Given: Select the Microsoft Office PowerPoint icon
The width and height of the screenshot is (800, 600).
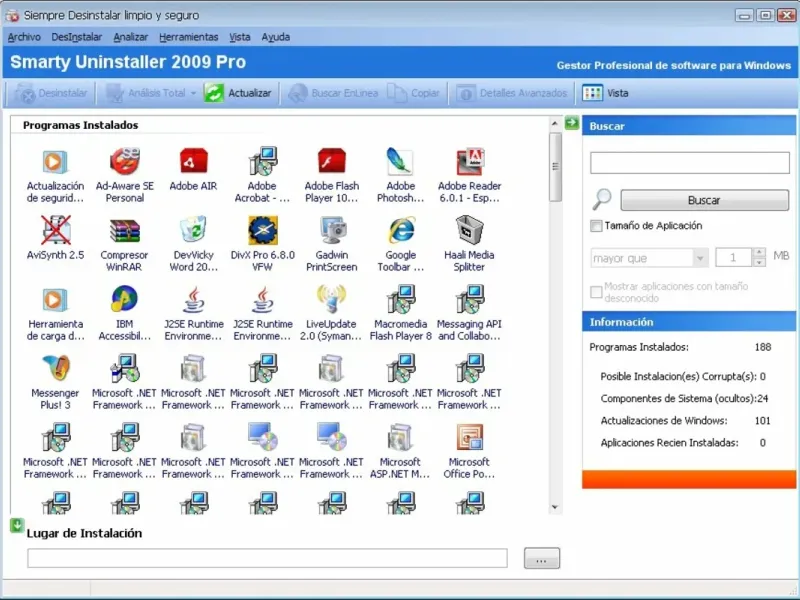Looking at the screenshot, I should coord(469,437).
